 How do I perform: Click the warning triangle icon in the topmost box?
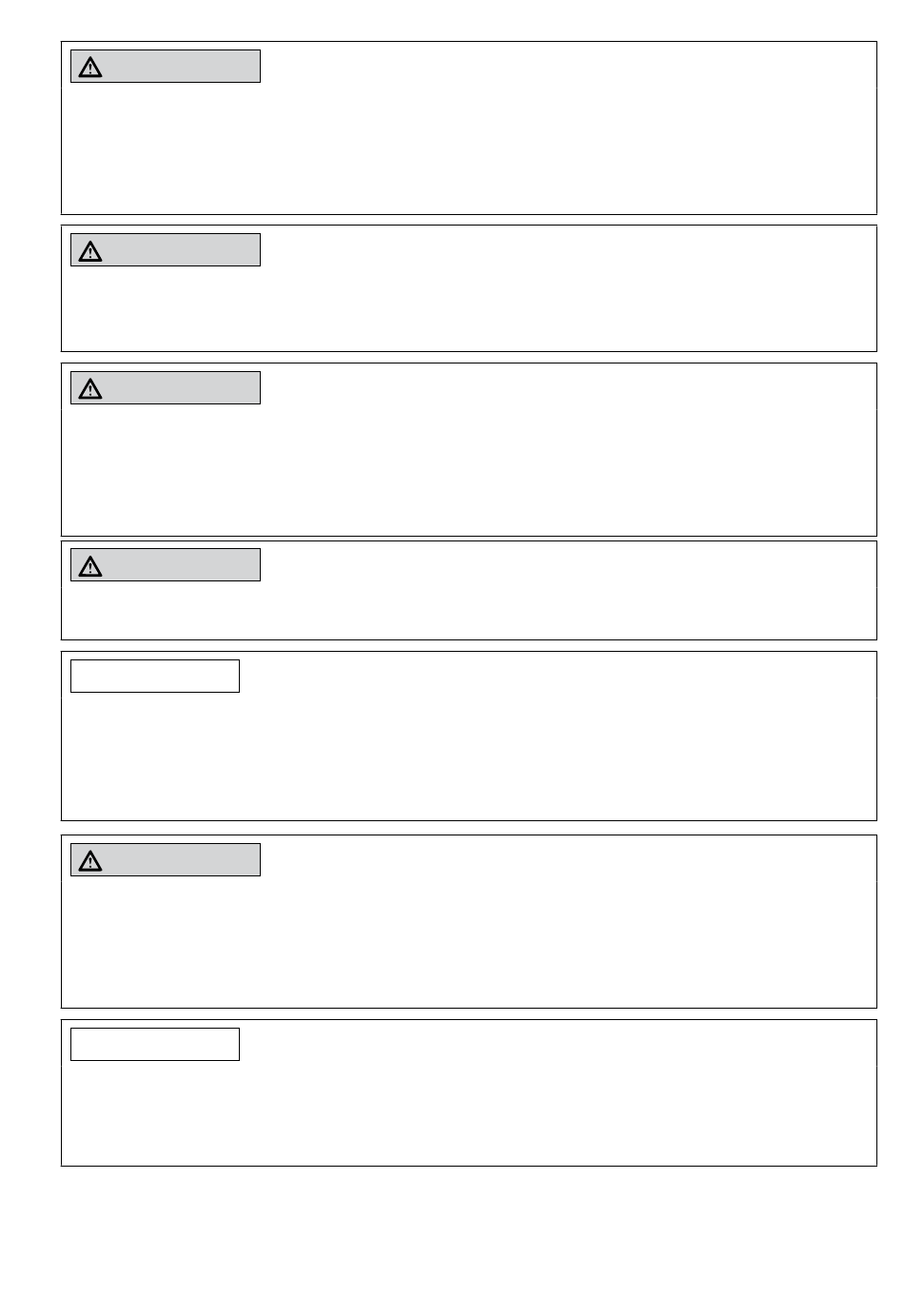(90, 67)
